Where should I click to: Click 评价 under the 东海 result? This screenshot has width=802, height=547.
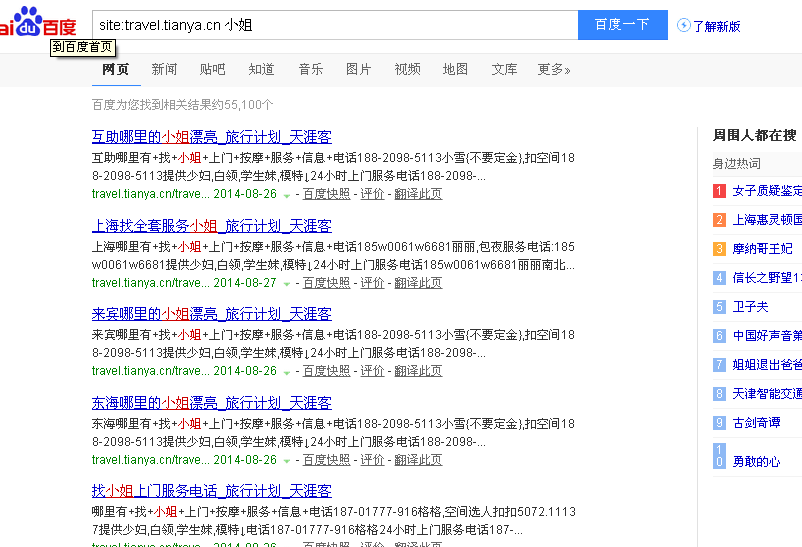[372, 460]
